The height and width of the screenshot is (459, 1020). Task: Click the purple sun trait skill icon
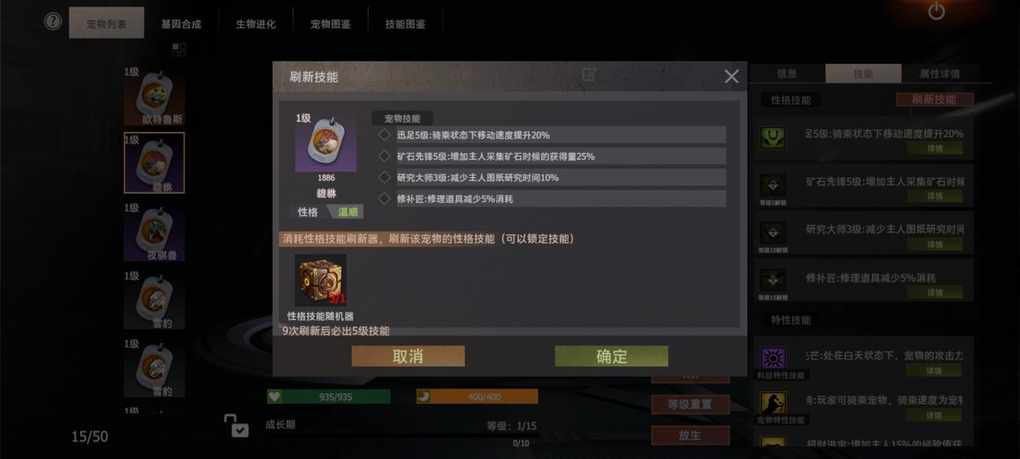click(773, 359)
